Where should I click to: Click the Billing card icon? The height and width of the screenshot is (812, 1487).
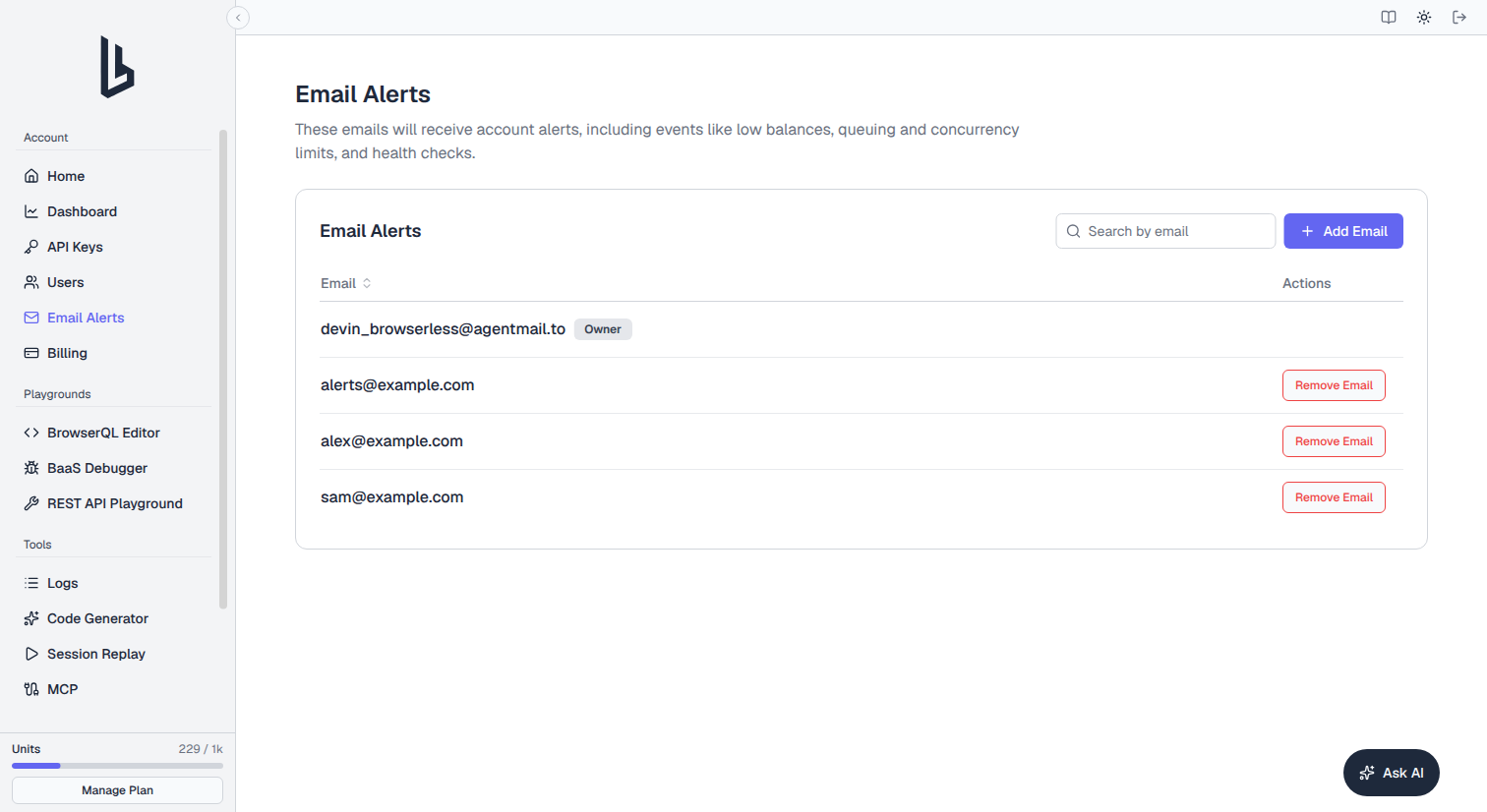[31, 353]
